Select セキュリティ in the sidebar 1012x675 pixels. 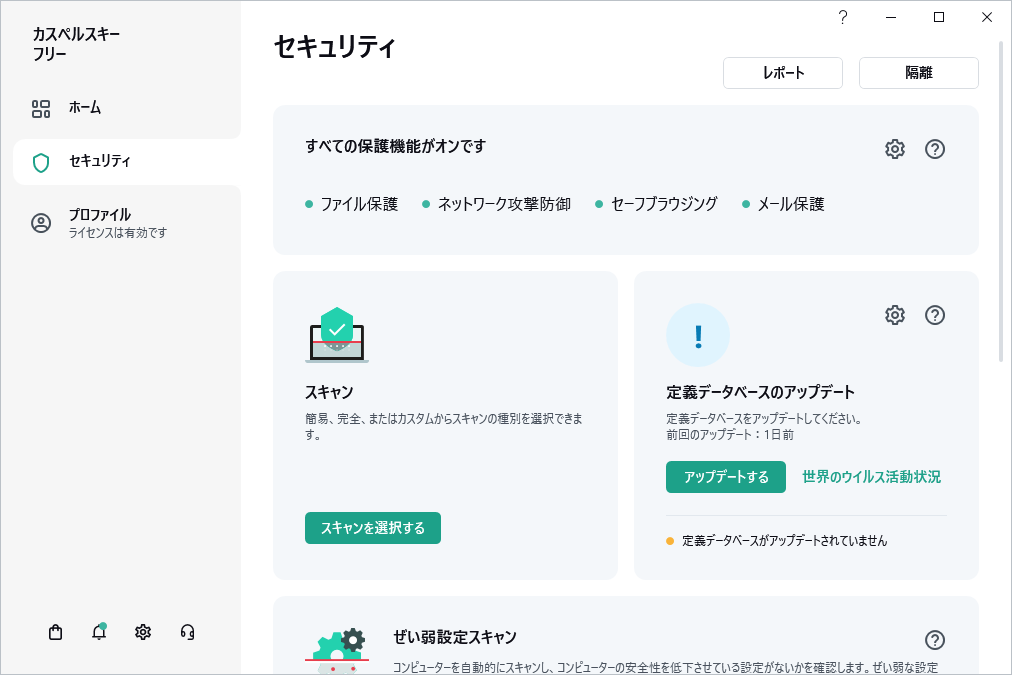pyautogui.click(x=99, y=162)
